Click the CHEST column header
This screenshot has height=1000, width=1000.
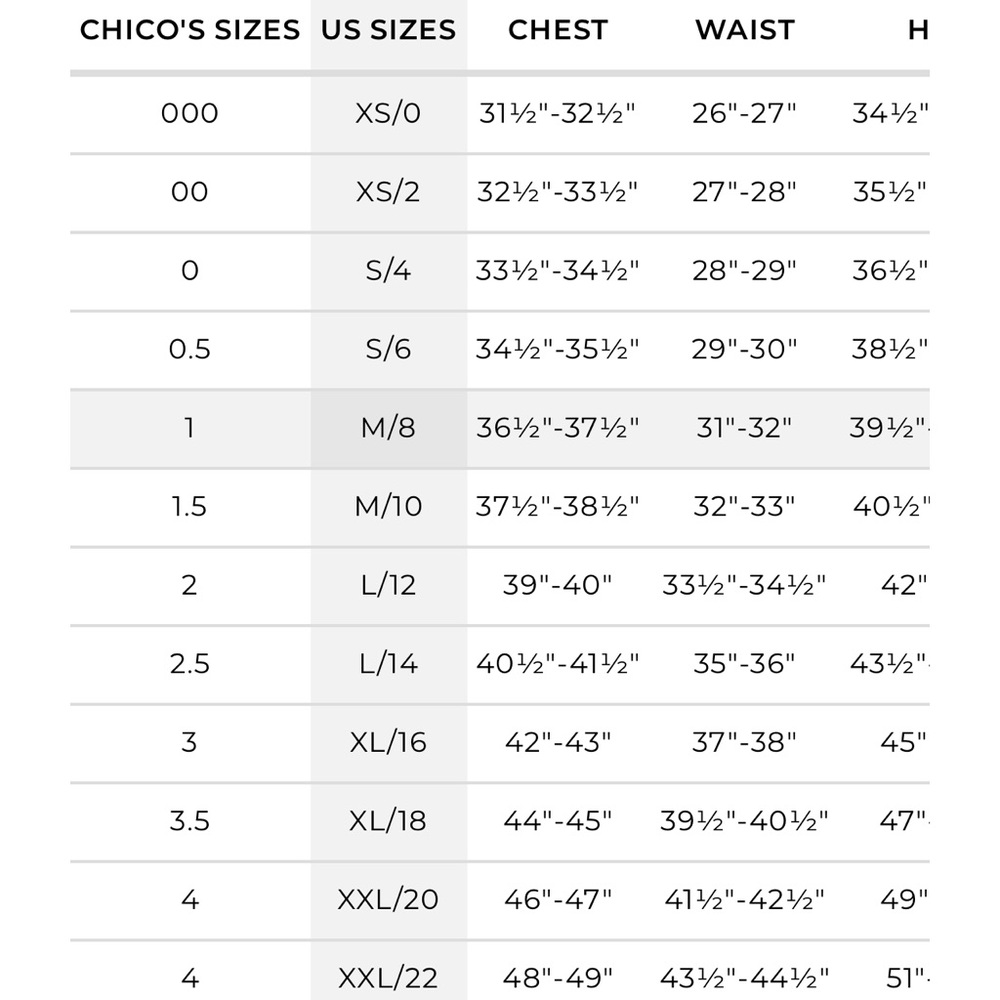pos(557,30)
